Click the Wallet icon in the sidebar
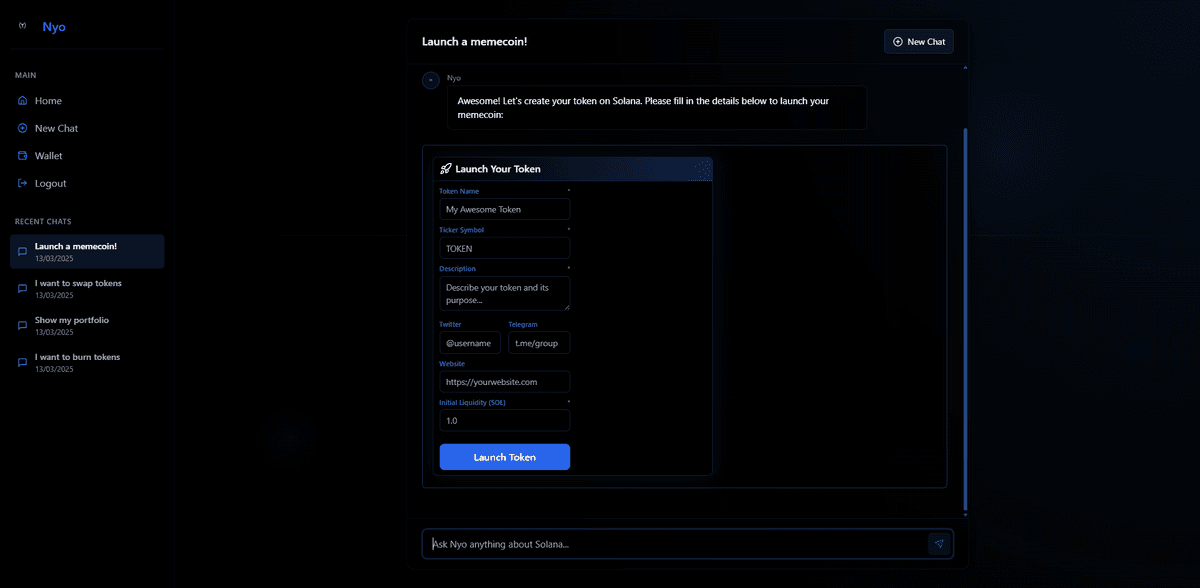 22,156
